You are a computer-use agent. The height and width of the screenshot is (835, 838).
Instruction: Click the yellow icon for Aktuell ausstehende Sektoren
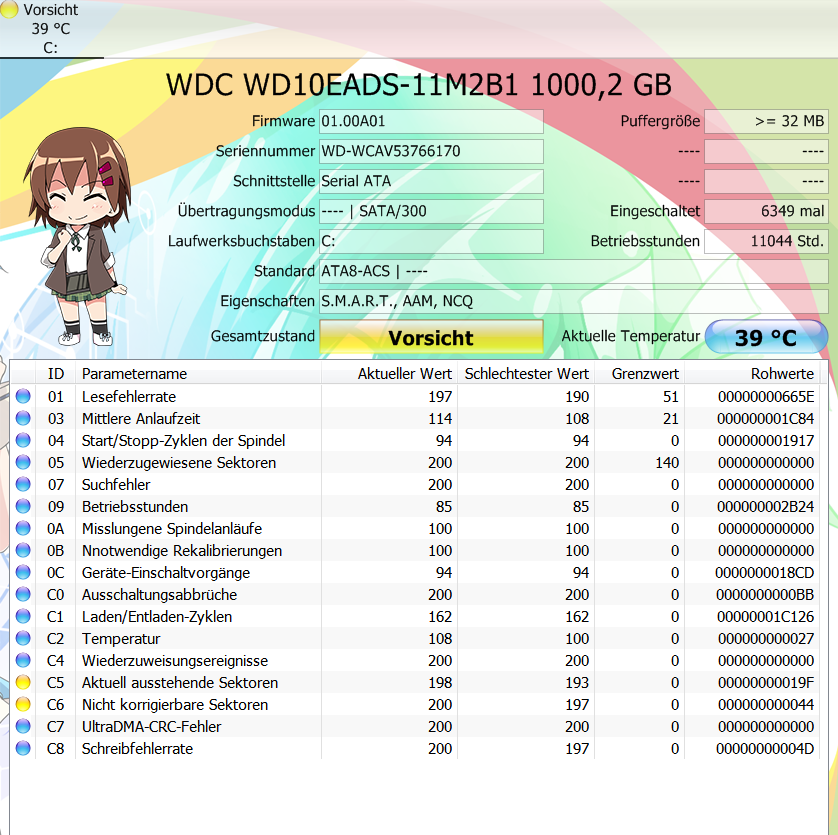point(23,682)
